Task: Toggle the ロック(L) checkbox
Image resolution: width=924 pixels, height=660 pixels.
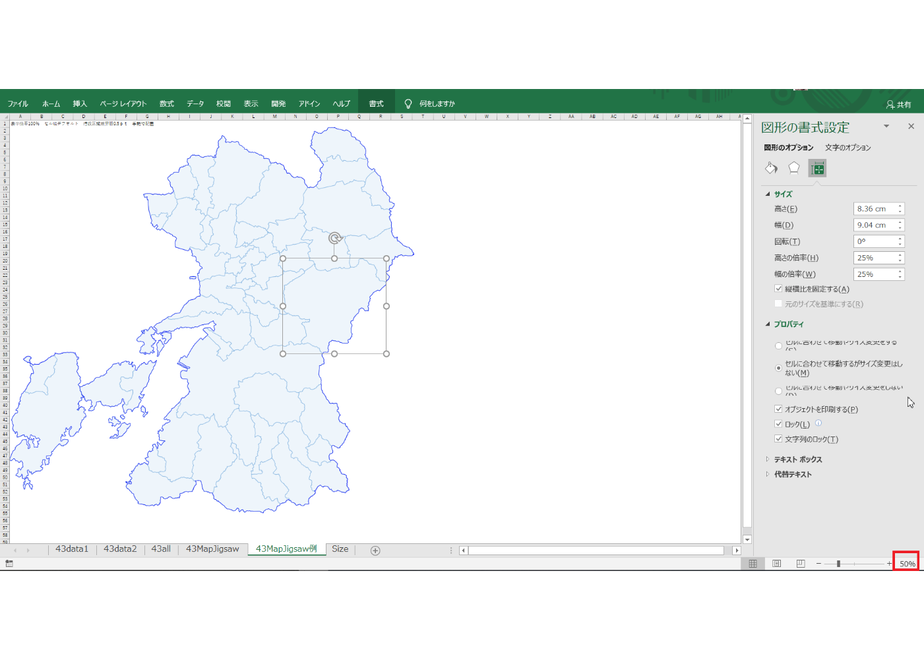Action: coord(778,424)
